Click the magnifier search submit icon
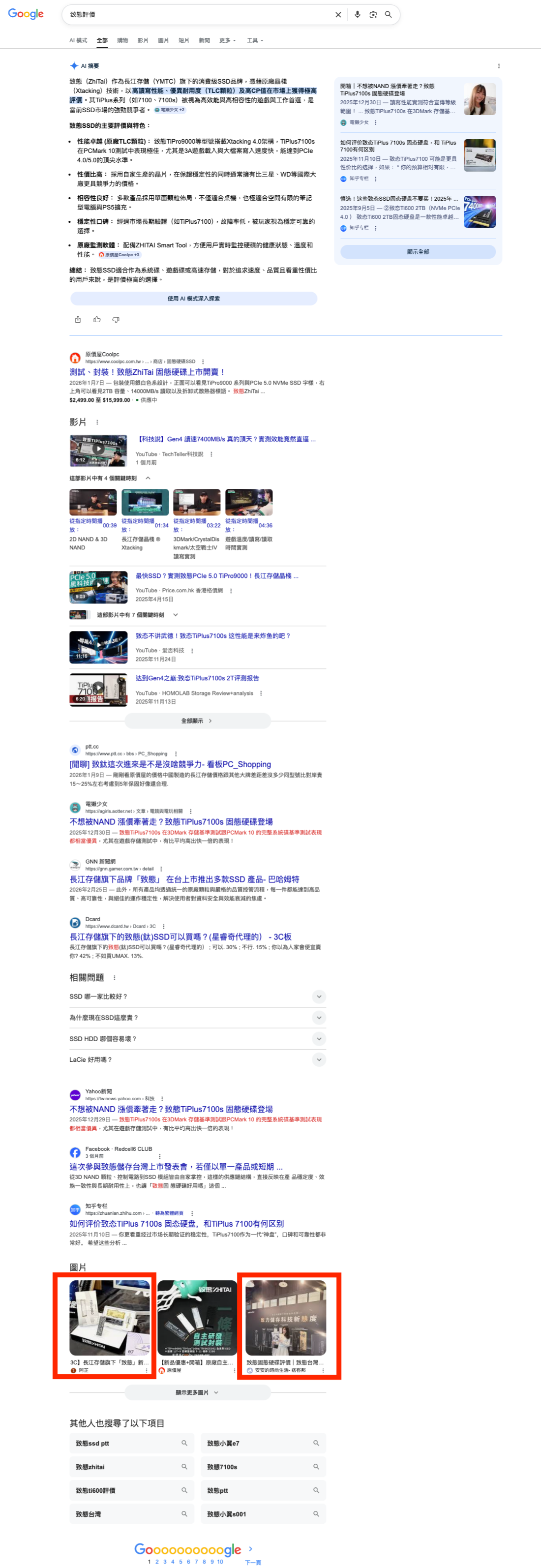Viewport: 541px width, 1568px height. 388,15
